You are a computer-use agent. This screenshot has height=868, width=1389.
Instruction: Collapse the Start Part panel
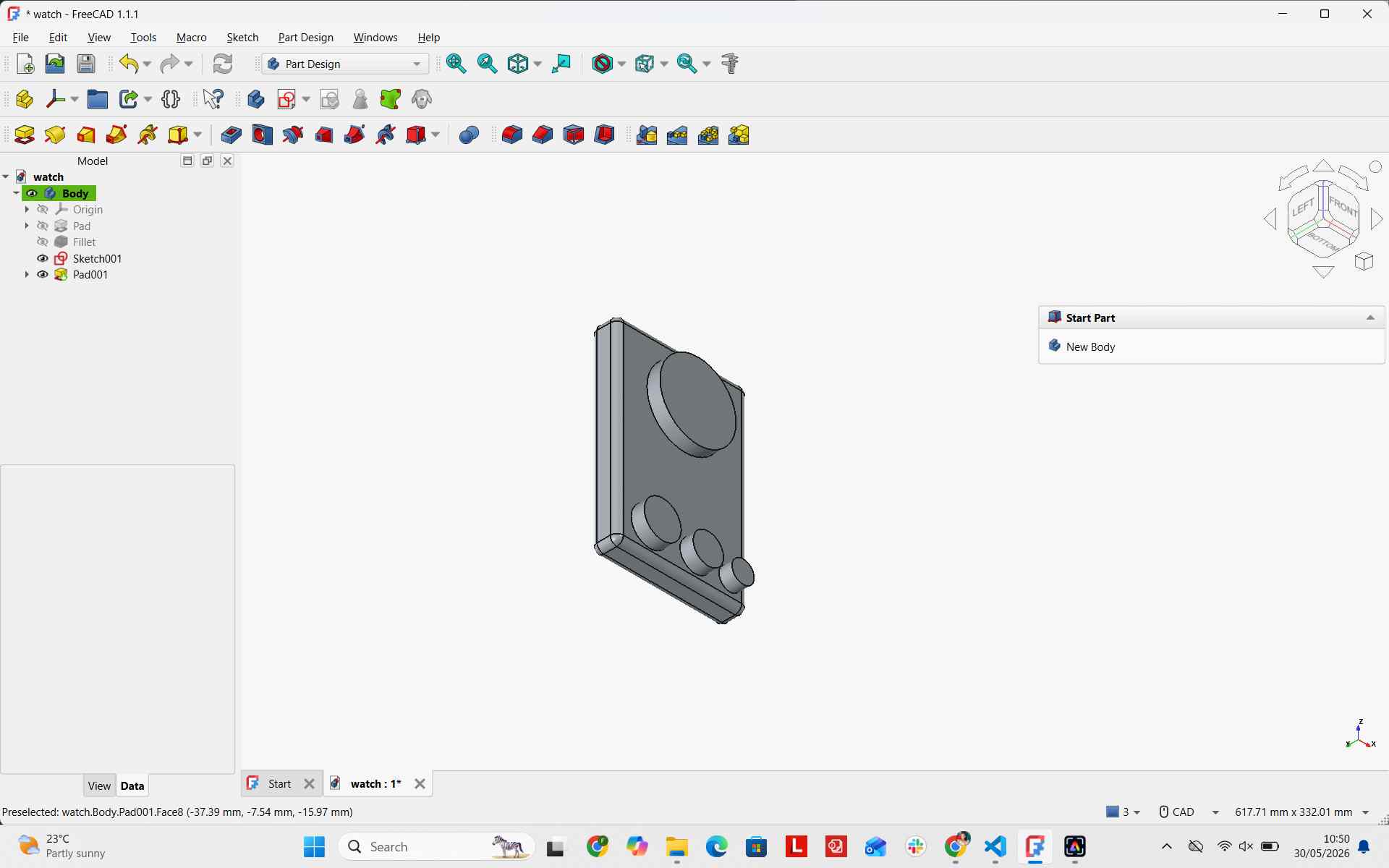[x=1370, y=318]
